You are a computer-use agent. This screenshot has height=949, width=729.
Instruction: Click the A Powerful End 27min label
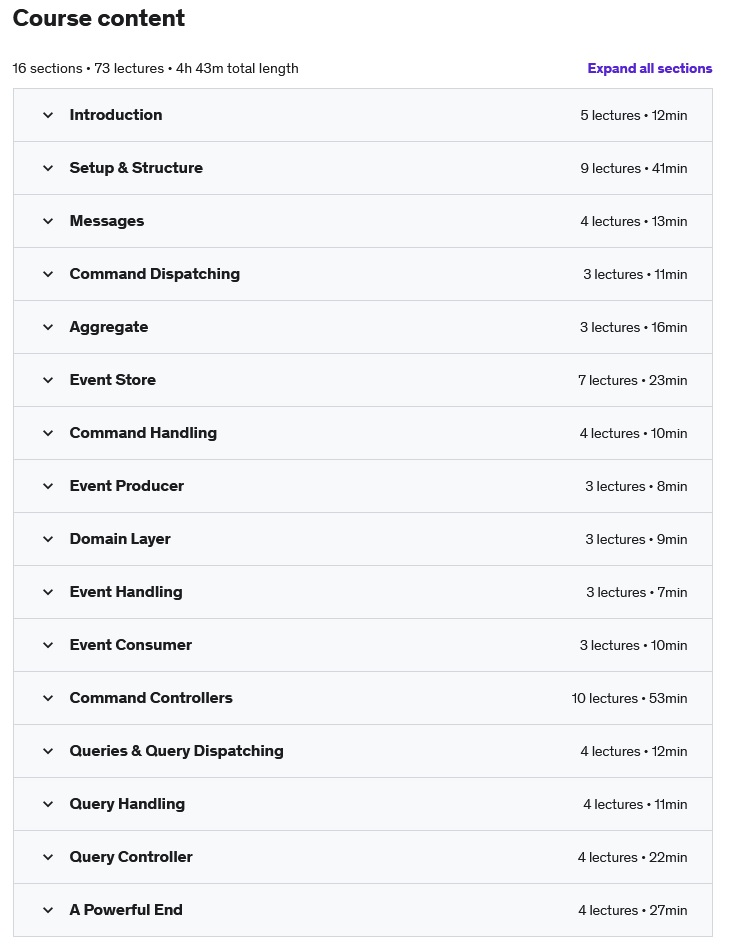point(668,910)
